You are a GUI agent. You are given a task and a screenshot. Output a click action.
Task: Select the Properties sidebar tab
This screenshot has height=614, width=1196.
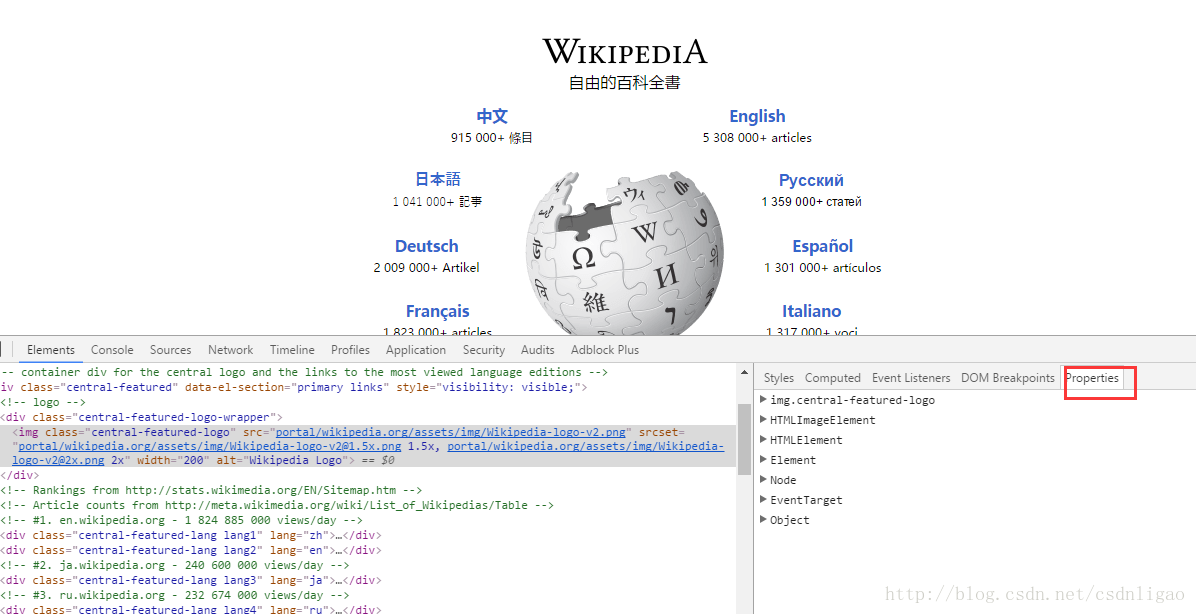(x=1092, y=378)
